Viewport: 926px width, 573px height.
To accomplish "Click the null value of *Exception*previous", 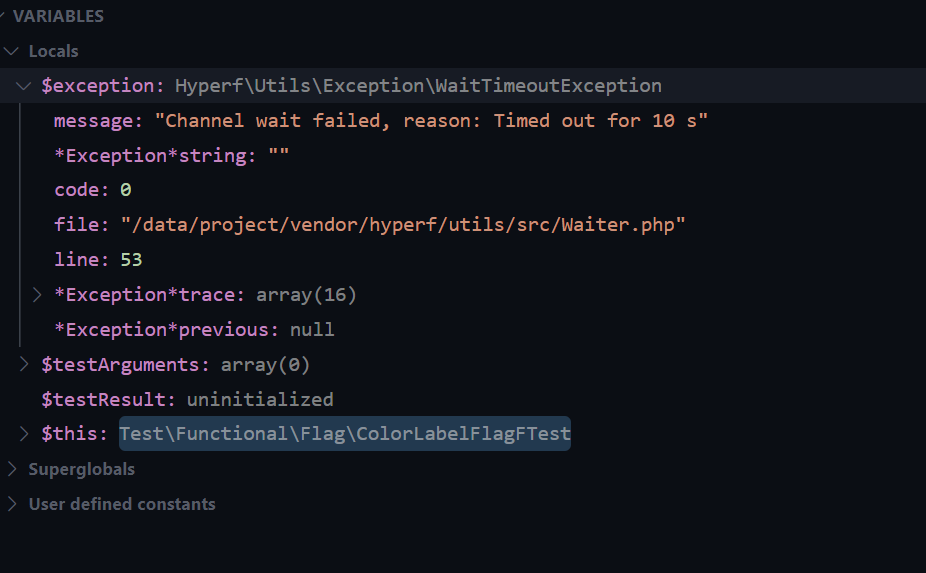I will coord(312,329).
